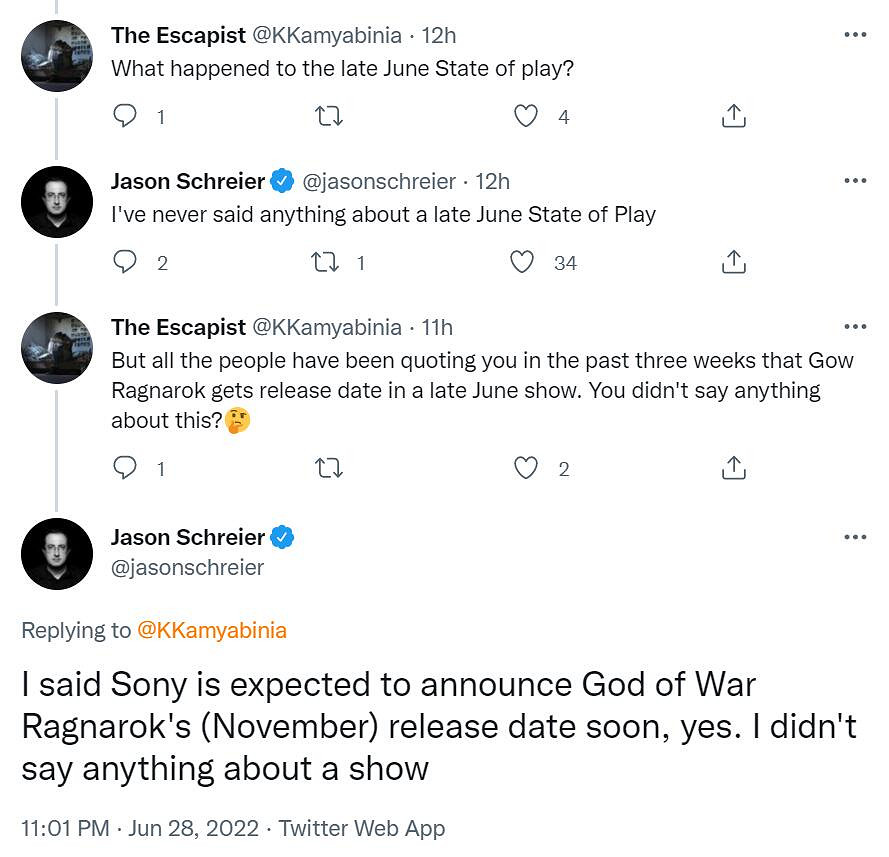Image resolution: width=889 pixels, height=857 pixels.
Task: Open more options on first Escapist tweet
Action: coord(855,35)
